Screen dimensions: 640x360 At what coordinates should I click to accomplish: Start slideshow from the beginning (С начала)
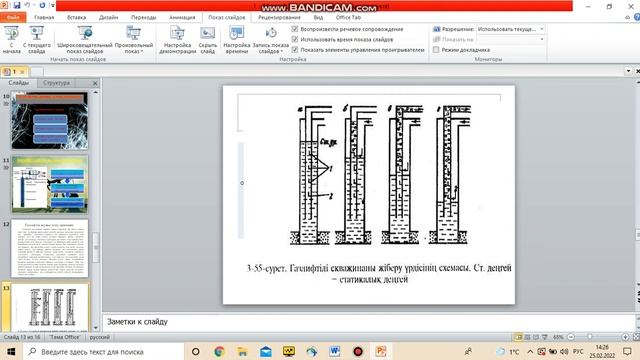(x=11, y=39)
